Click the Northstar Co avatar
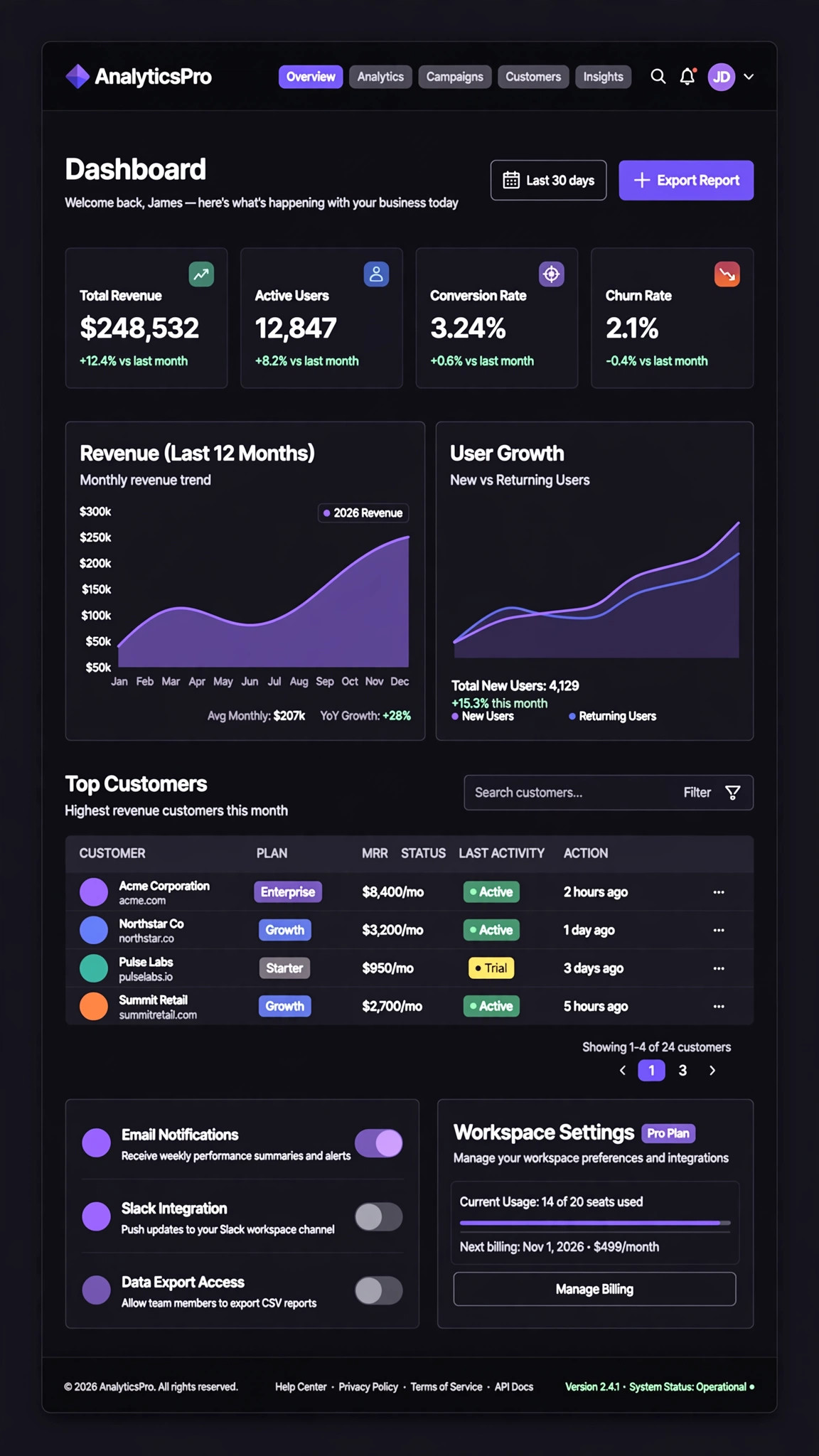Screen dimensions: 819x1456 click(94, 930)
